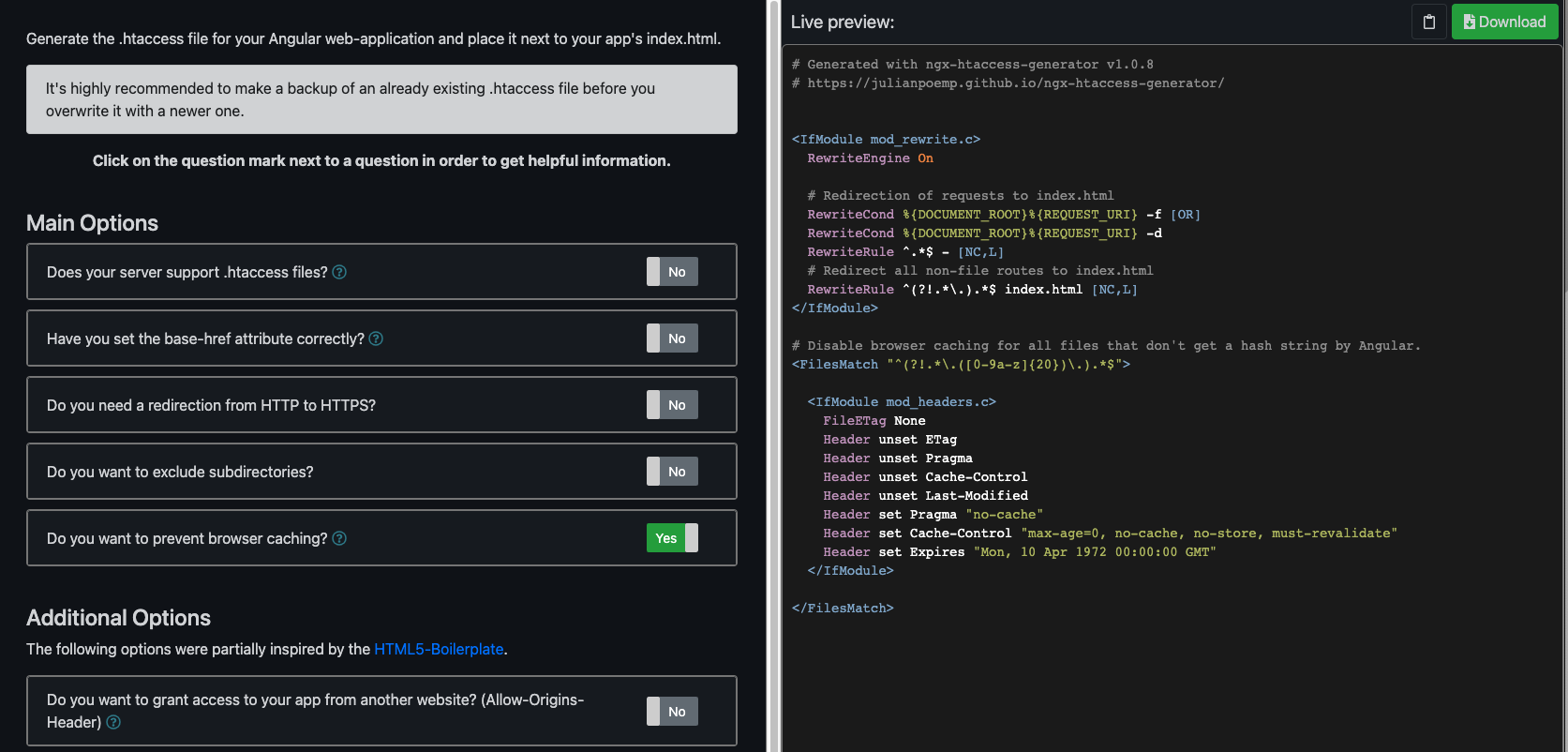Click 'Header unset Cache-Control' line
The width and height of the screenshot is (1568, 752).
tap(925, 477)
